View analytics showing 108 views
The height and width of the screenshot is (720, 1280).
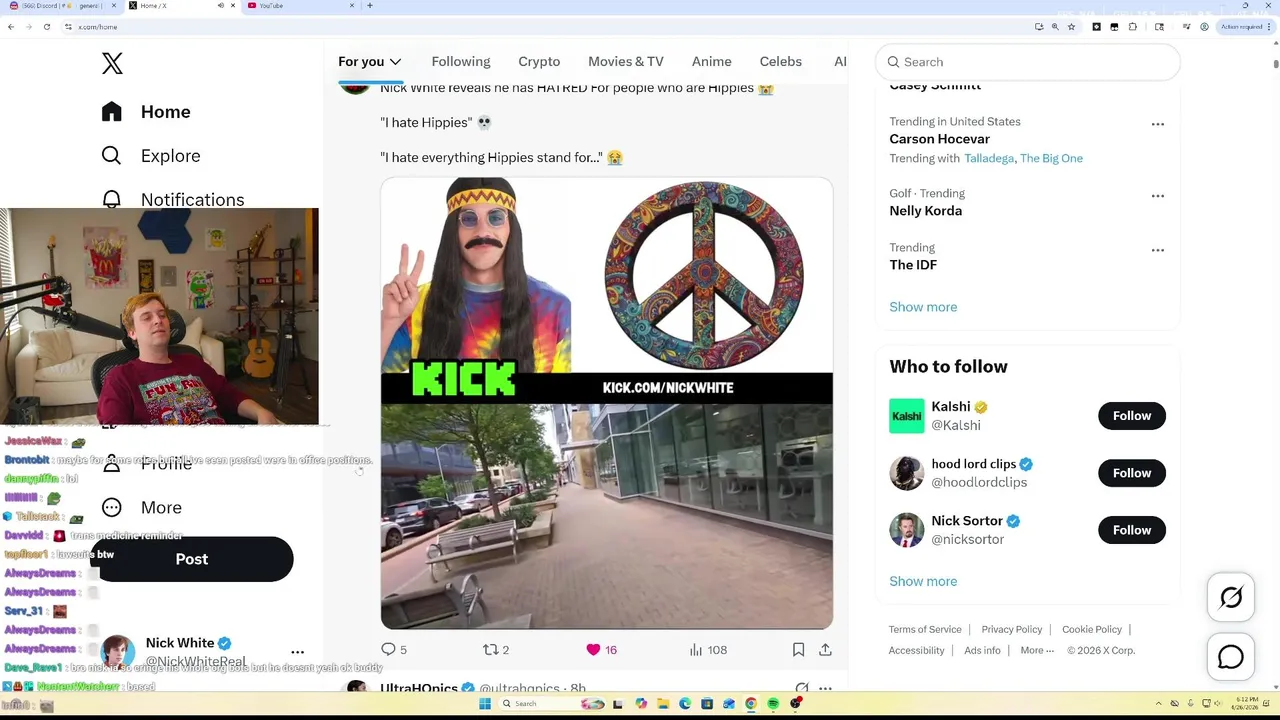pos(708,650)
